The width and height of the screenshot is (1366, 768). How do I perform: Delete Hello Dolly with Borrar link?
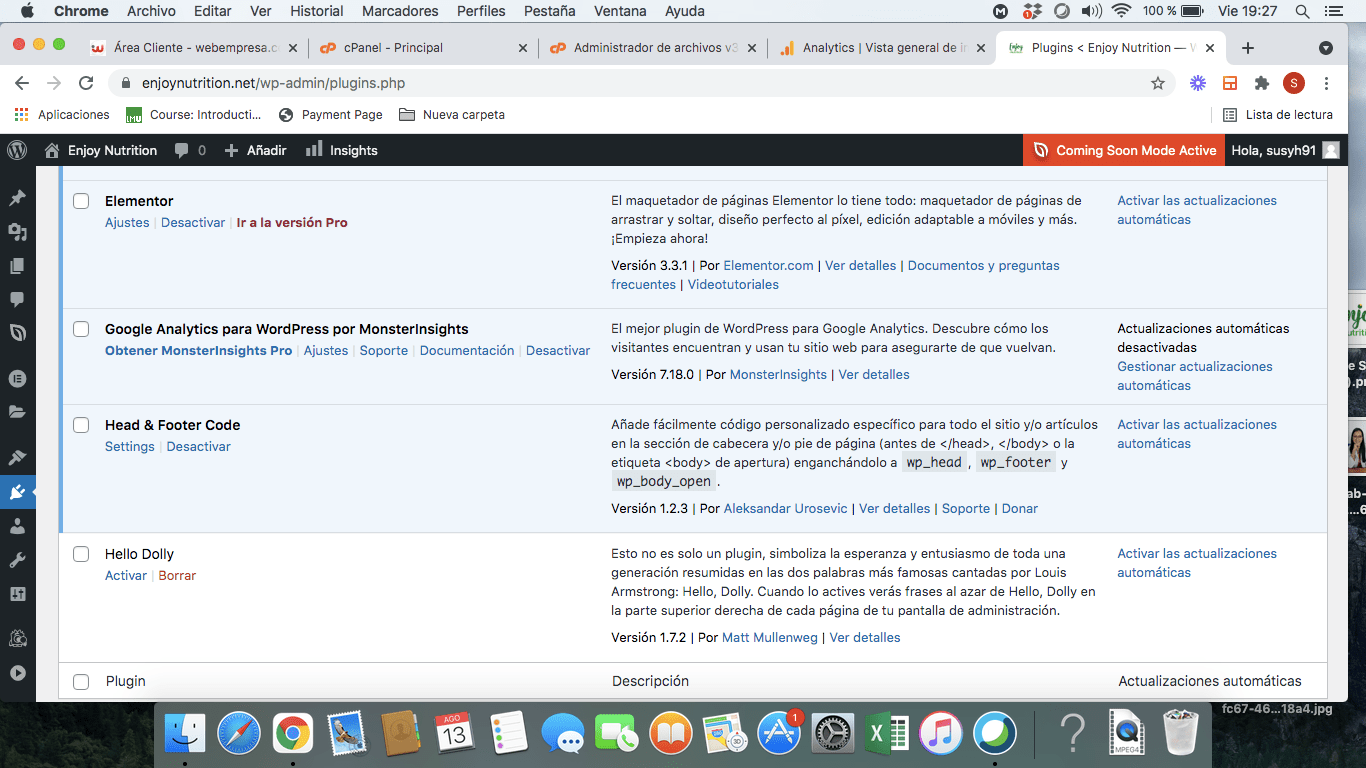click(x=177, y=576)
